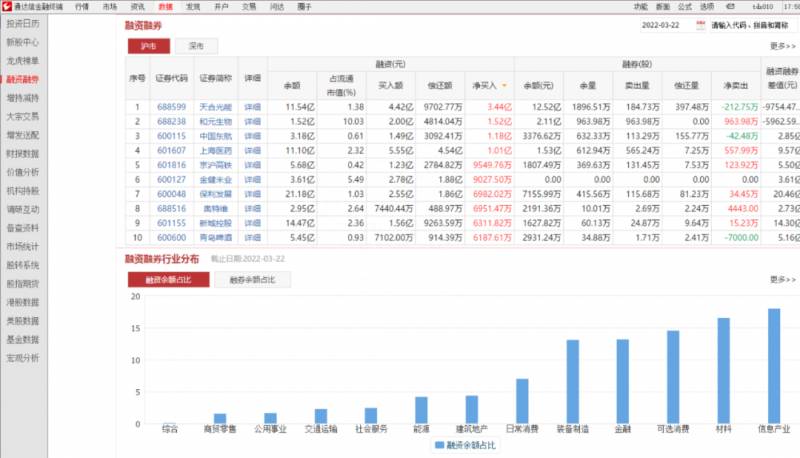Open 大宗交易 in the sidebar
Viewport: 800px width, 458px height.
23,116
